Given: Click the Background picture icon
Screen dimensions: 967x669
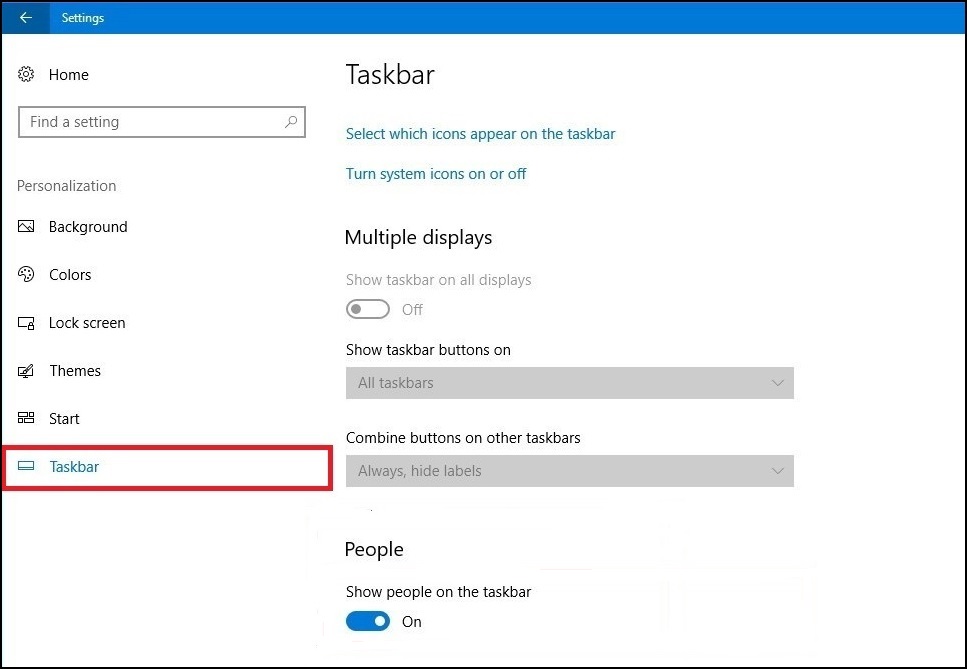Looking at the screenshot, I should [x=26, y=226].
